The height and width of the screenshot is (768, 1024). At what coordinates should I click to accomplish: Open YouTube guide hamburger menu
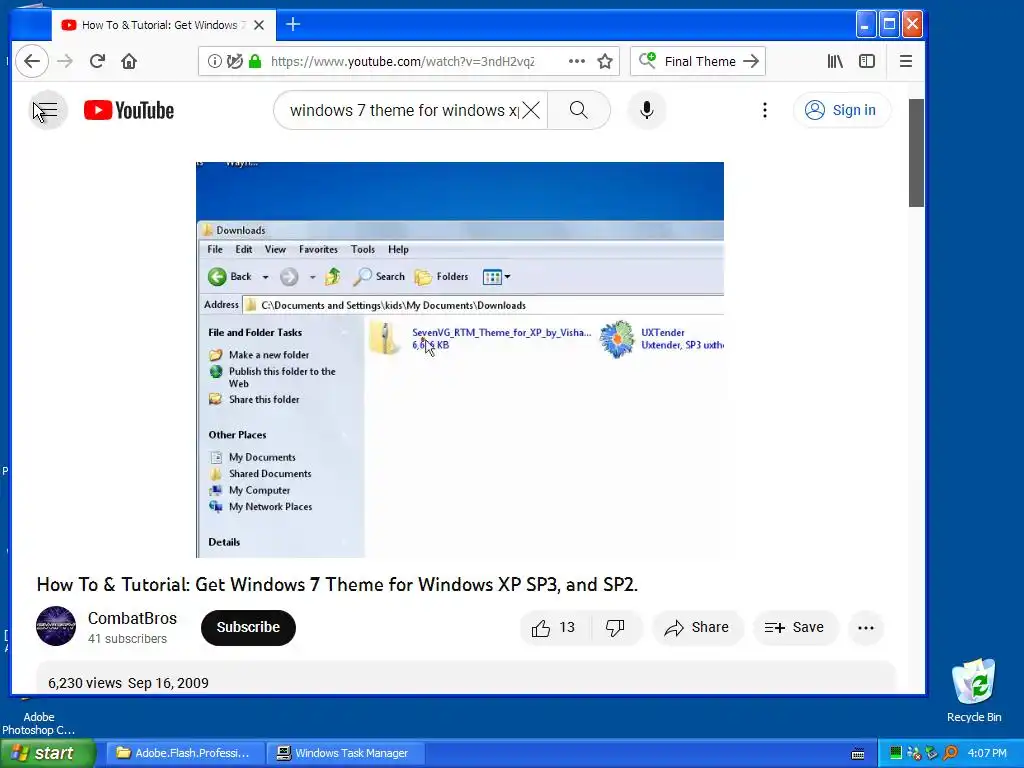pos(46,110)
